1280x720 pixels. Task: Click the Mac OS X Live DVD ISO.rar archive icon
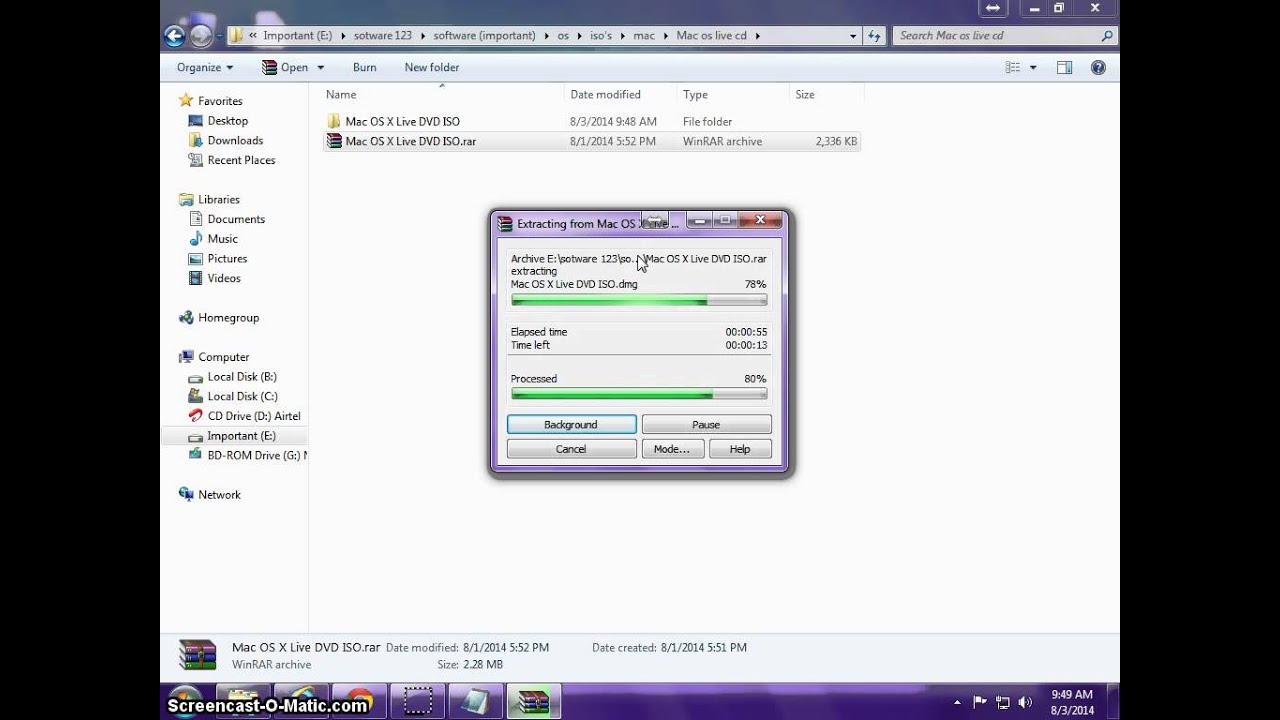click(x=334, y=141)
